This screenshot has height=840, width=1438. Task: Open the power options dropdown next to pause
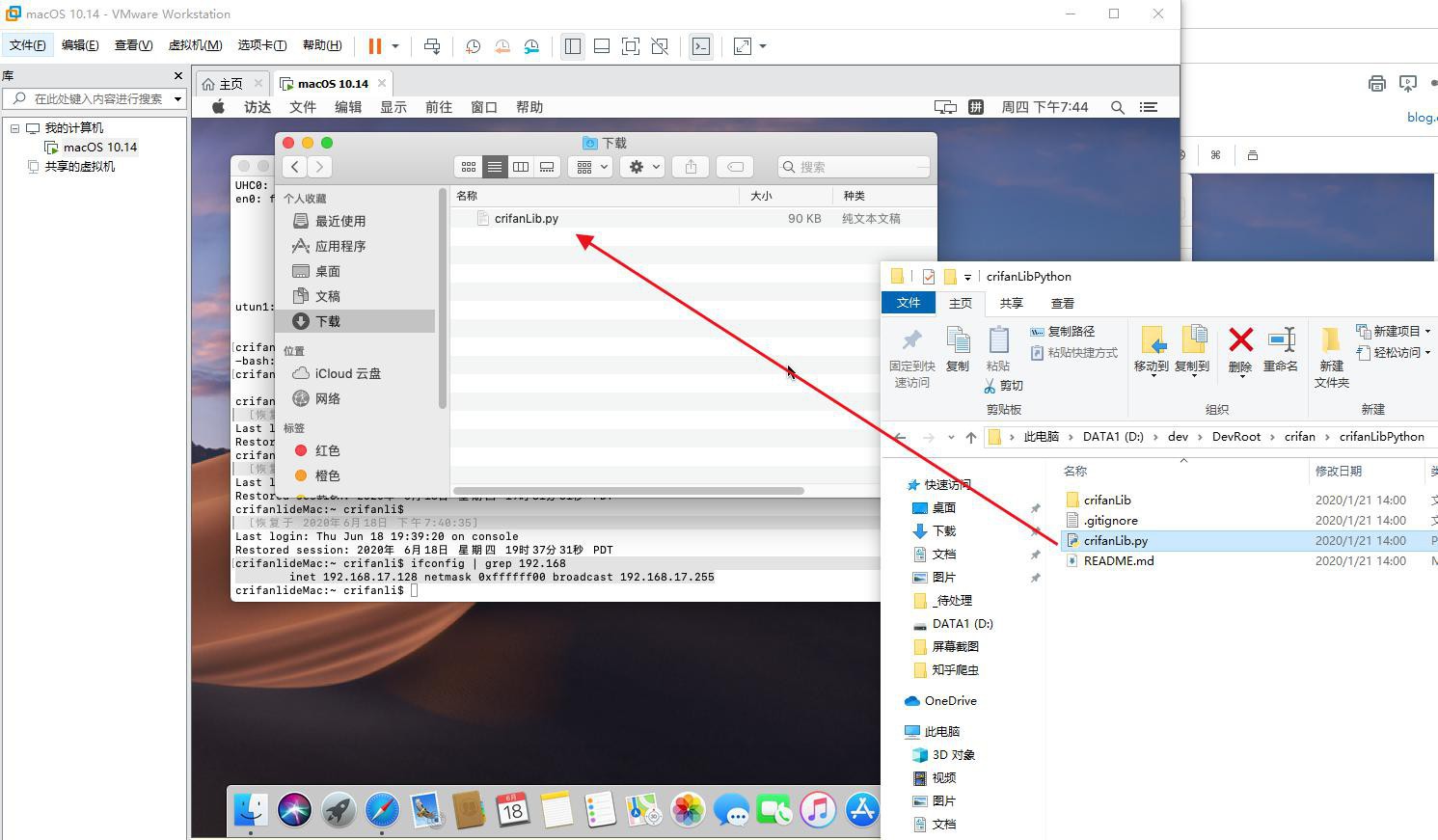click(x=394, y=46)
